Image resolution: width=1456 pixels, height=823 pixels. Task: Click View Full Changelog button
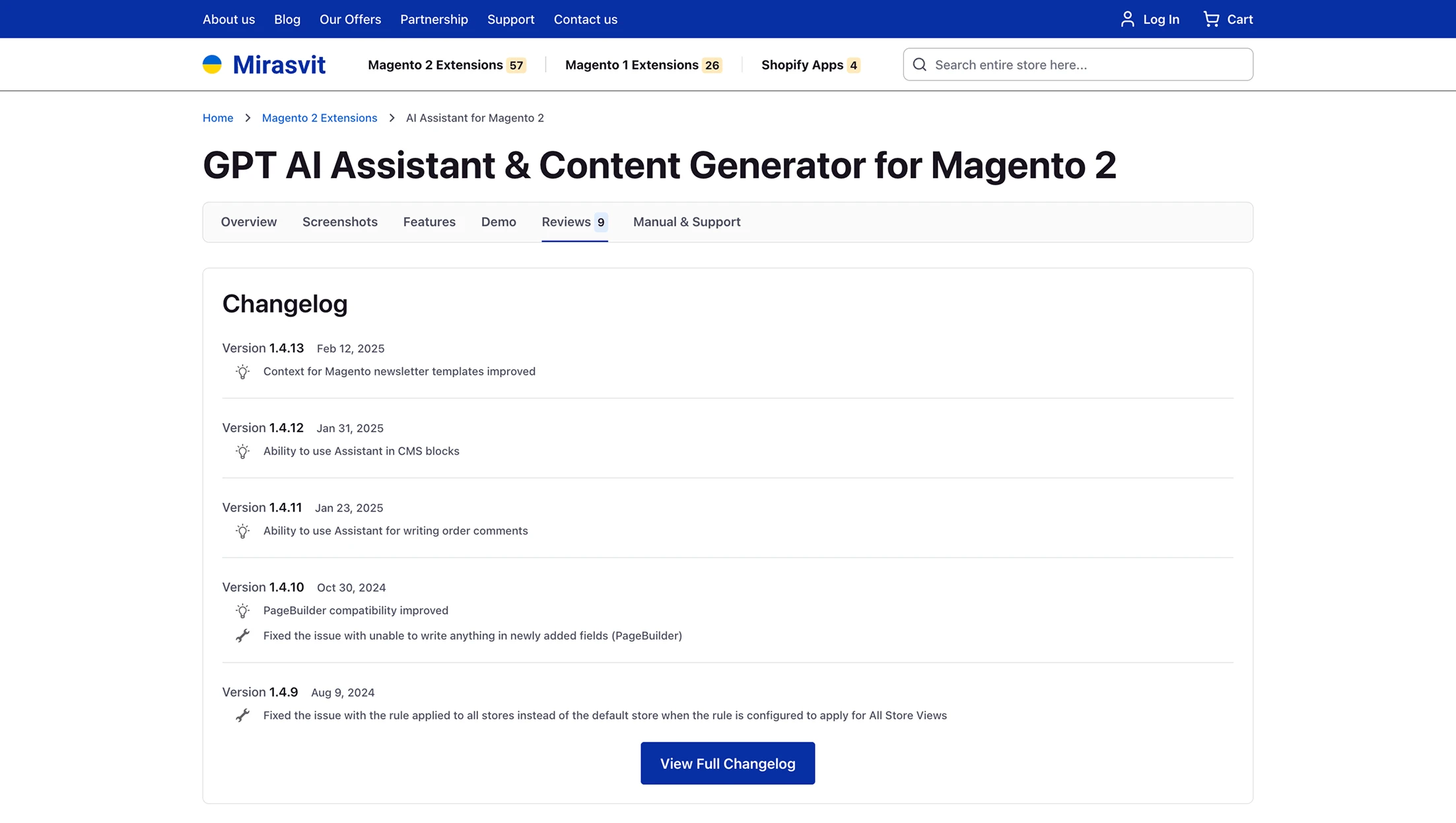tap(727, 763)
